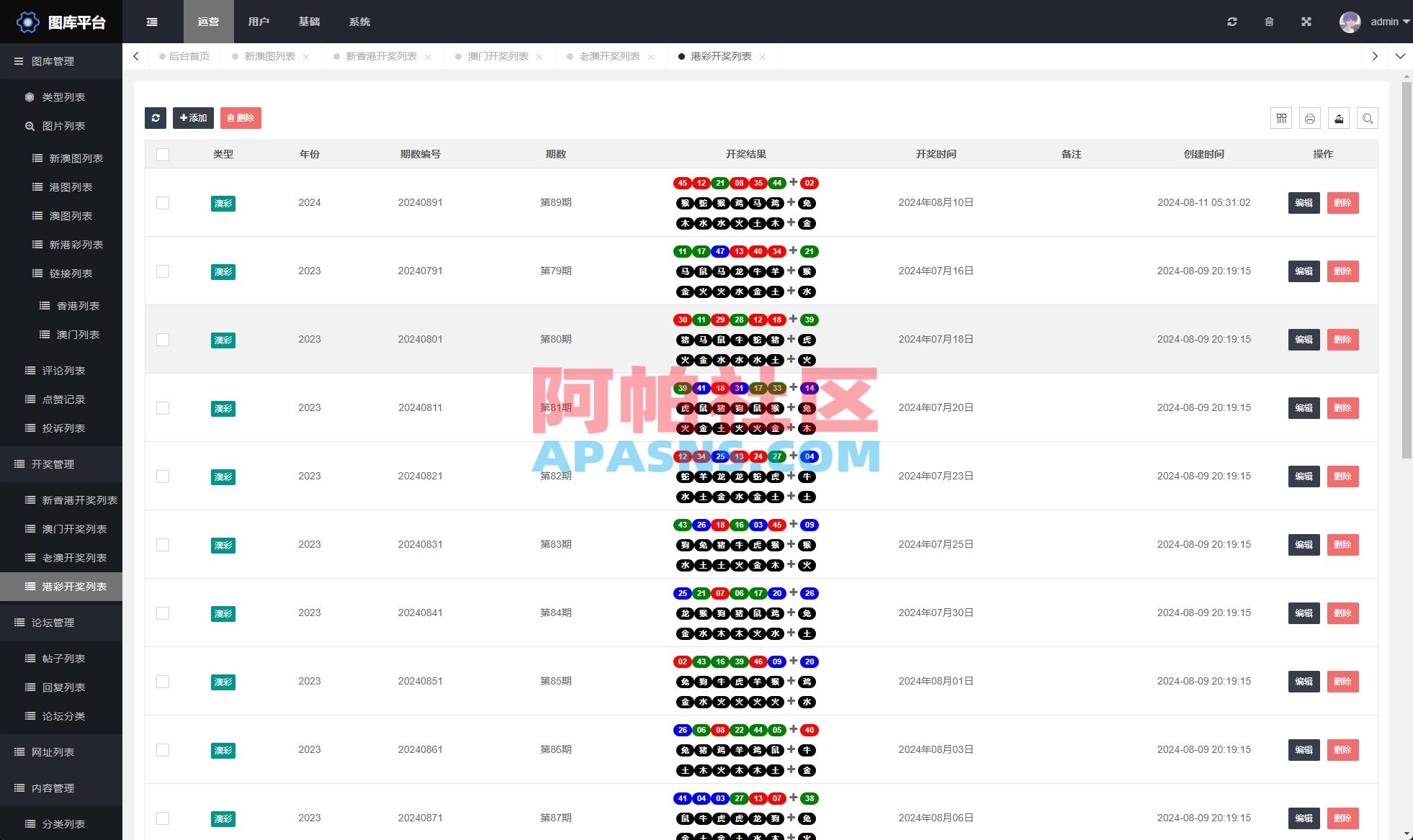Check the checkbox for period 20240891
Viewport: 1413px width, 840px height.
coord(163,203)
